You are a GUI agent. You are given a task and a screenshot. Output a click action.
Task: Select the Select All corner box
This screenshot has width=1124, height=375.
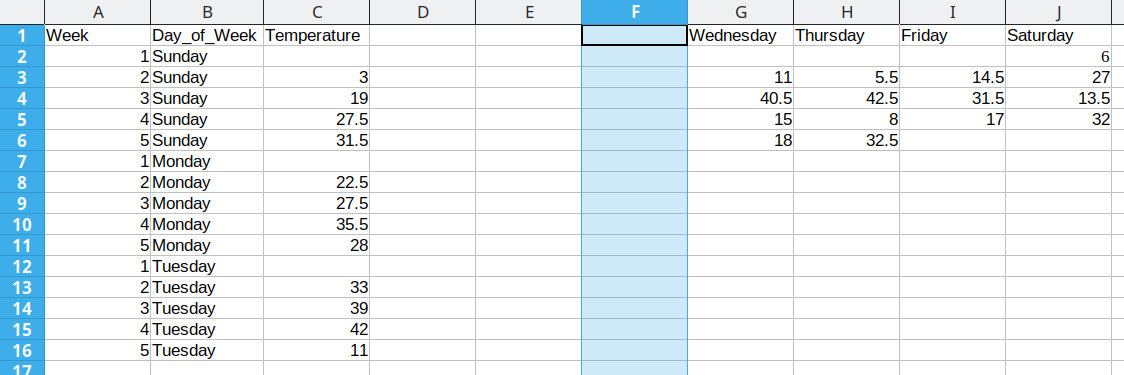tap(22, 12)
